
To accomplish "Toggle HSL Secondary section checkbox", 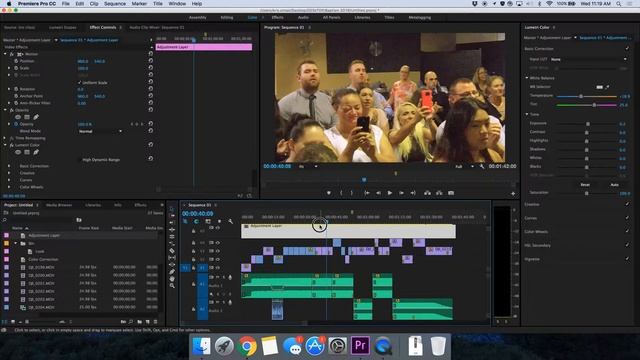I will (627, 245).
